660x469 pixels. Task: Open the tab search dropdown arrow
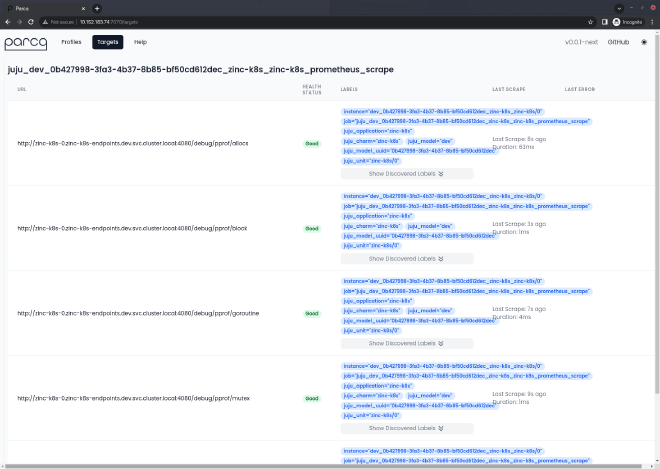click(x=619, y=7)
